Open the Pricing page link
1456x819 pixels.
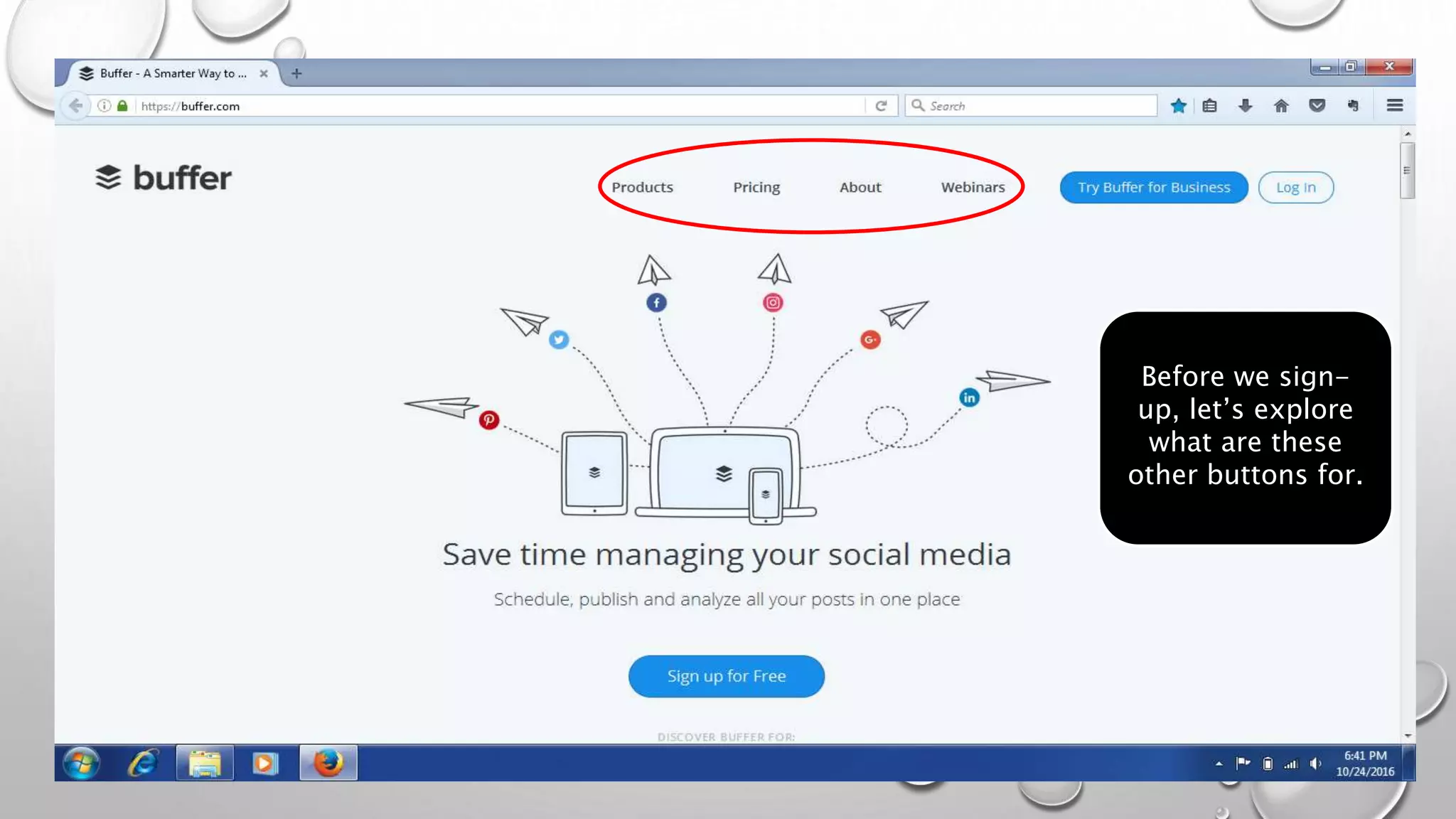(756, 187)
